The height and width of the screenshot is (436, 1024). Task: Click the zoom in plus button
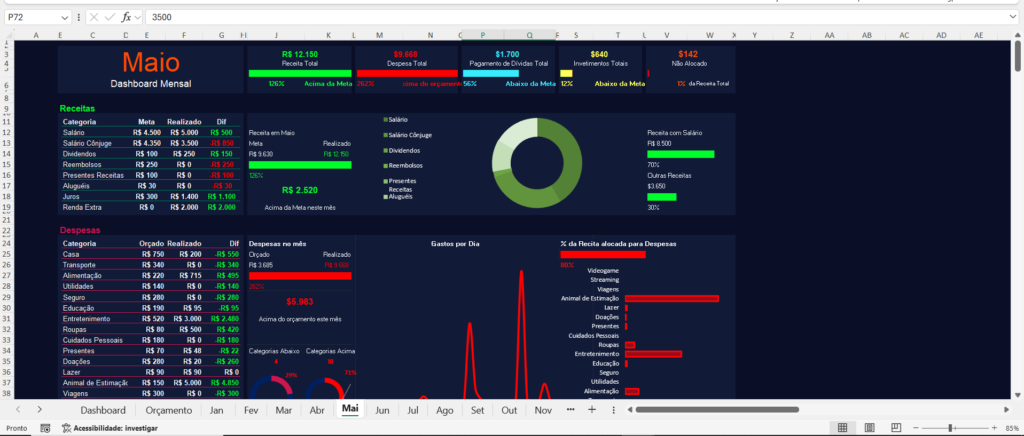click(x=993, y=427)
